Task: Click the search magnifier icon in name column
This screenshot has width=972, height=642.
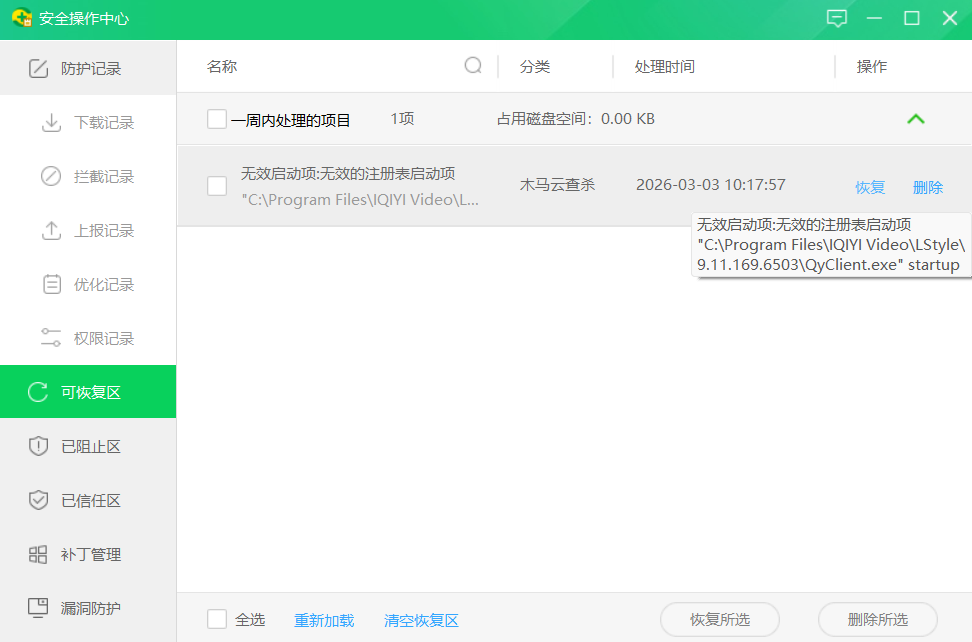Action: pyautogui.click(x=473, y=66)
